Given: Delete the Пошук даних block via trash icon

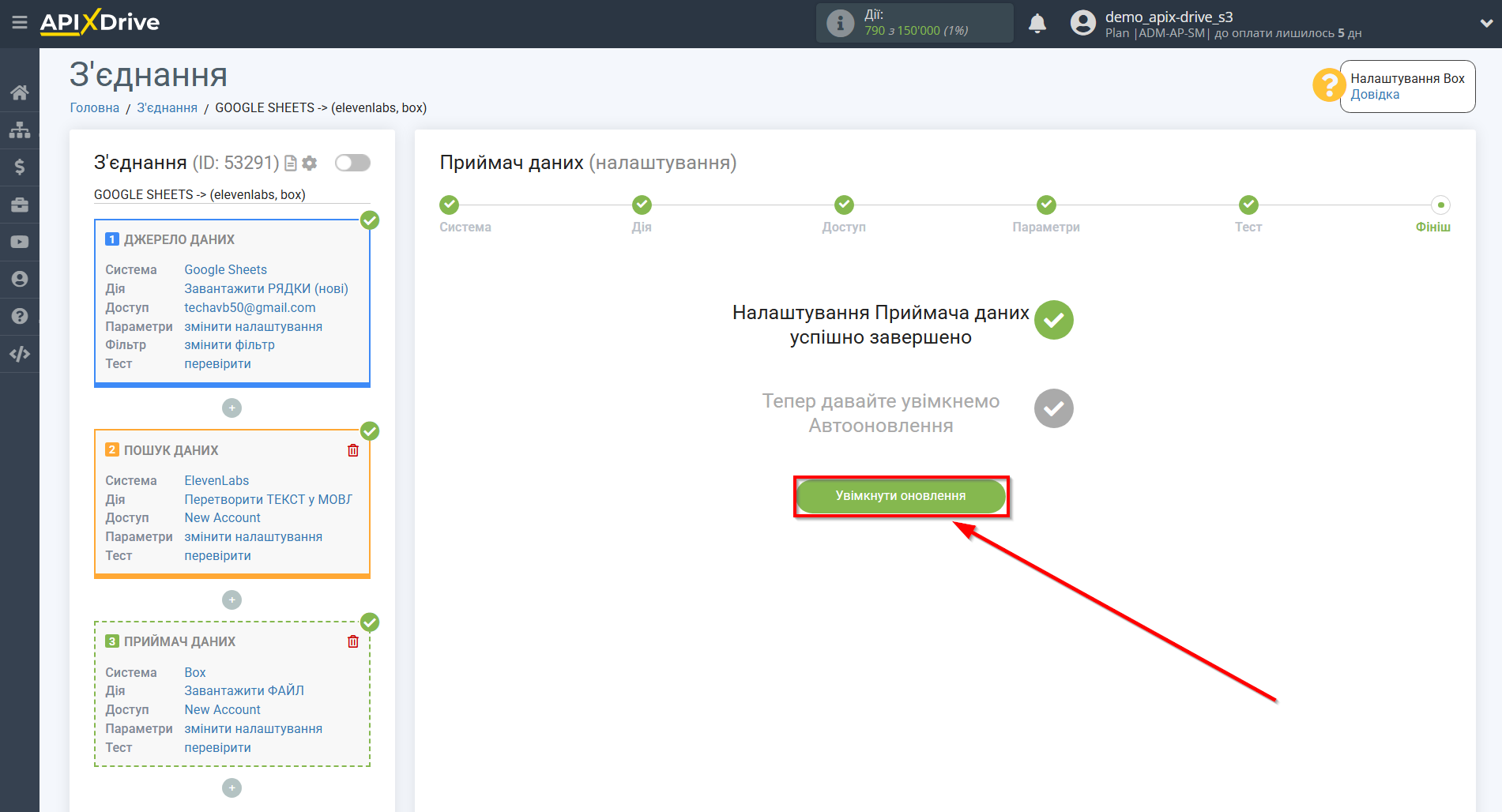Looking at the screenshot, I should (353, 450).
